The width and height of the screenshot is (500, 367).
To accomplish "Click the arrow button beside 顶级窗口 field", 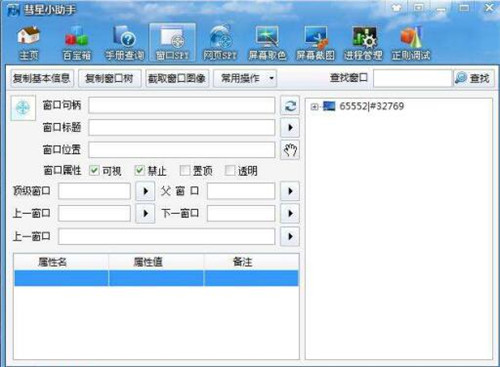I will point(145,191).
